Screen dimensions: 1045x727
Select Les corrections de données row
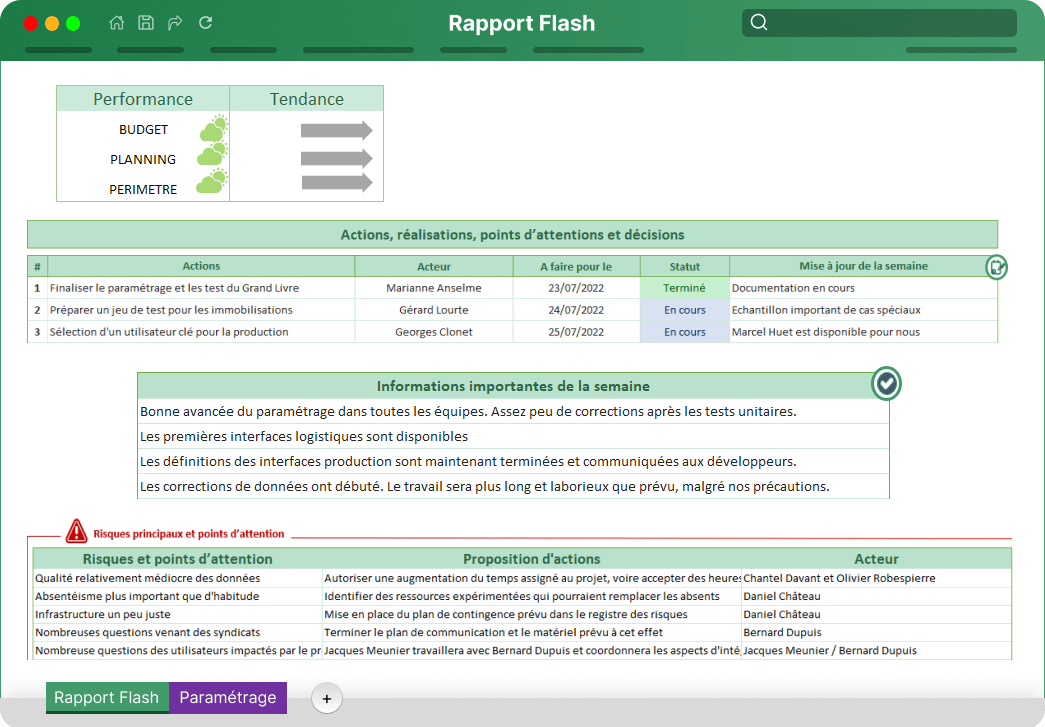[x=513, y=486]
